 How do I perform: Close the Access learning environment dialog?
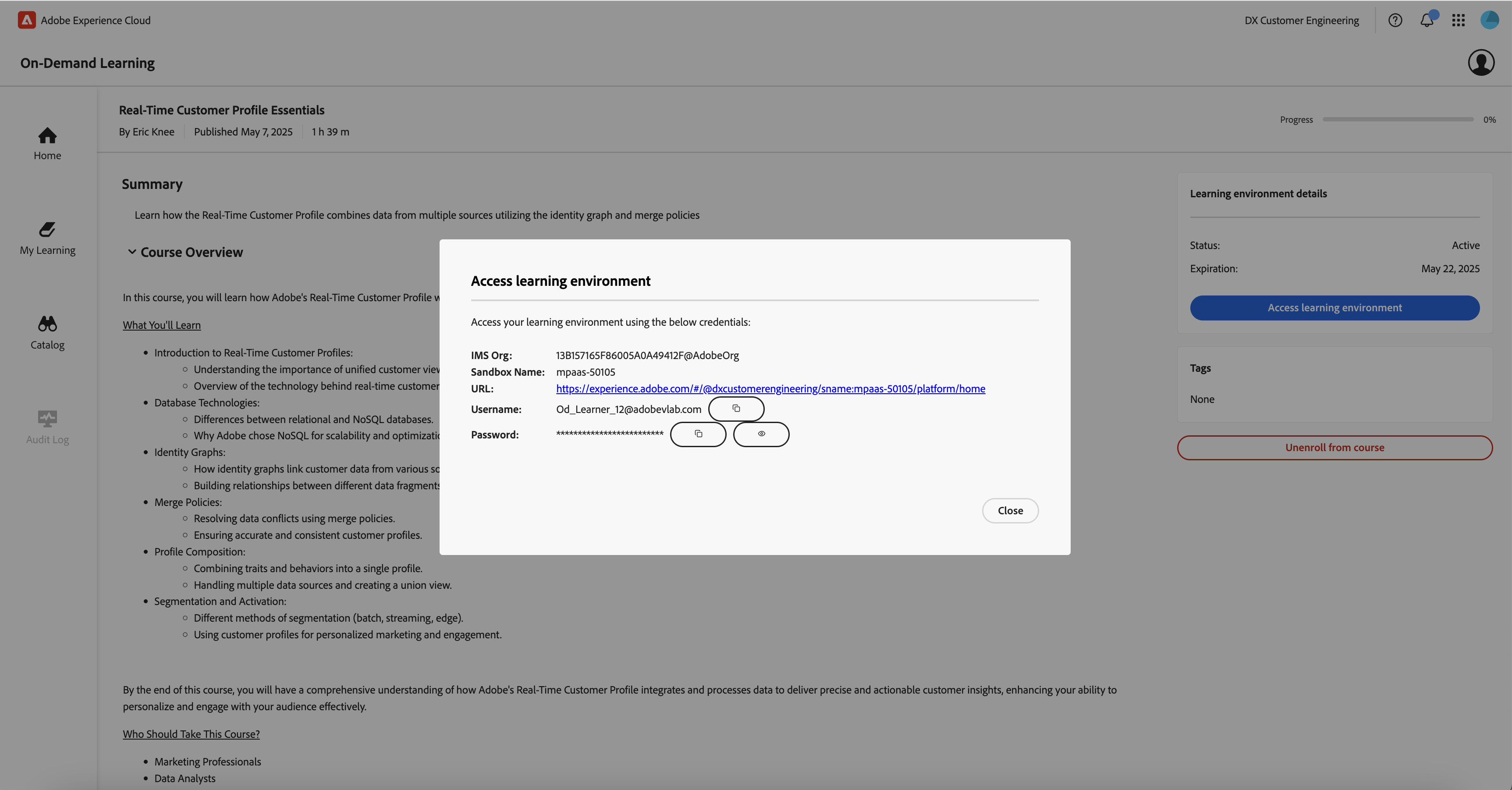point(1010,510)
